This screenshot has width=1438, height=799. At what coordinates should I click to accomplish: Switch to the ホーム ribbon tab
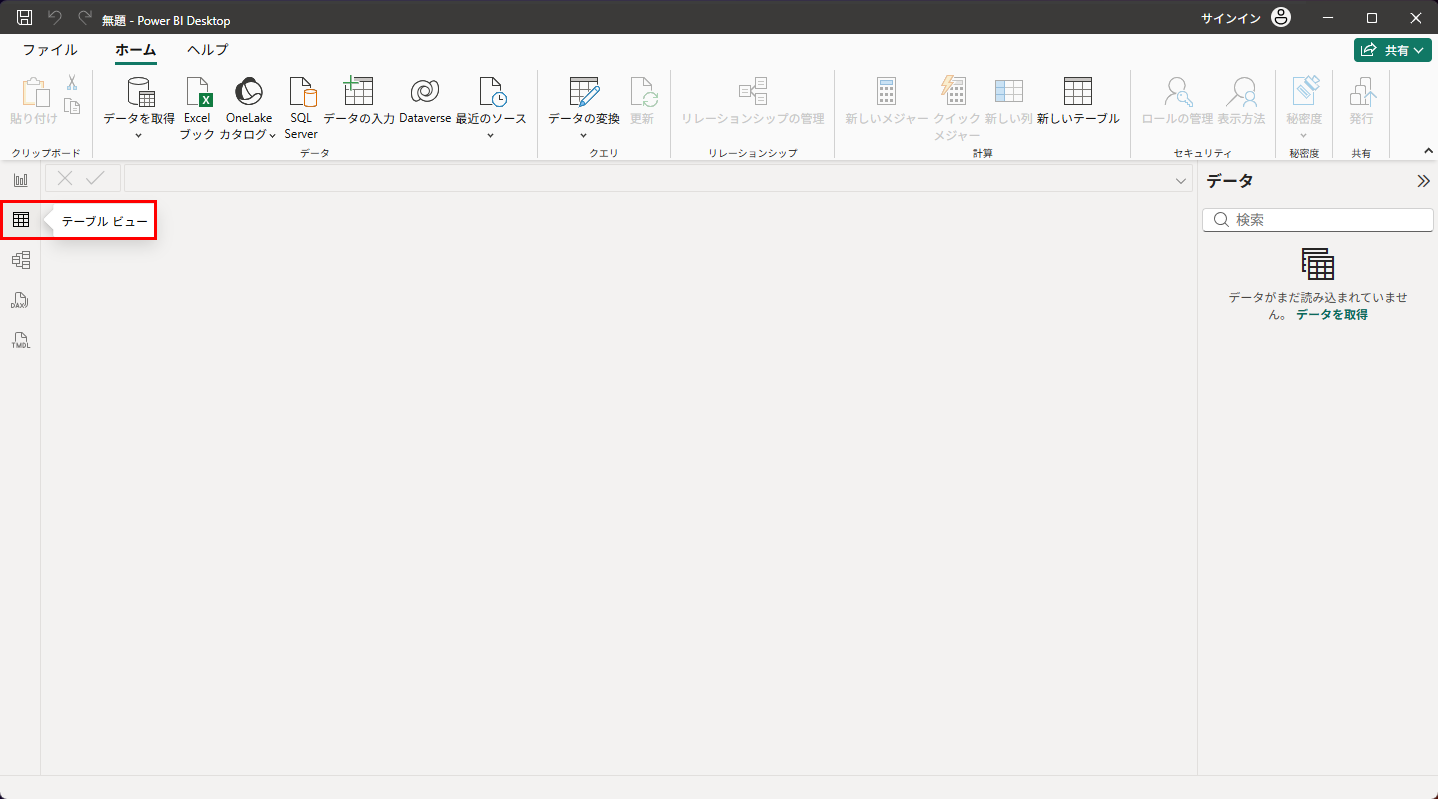pos(135,50)
